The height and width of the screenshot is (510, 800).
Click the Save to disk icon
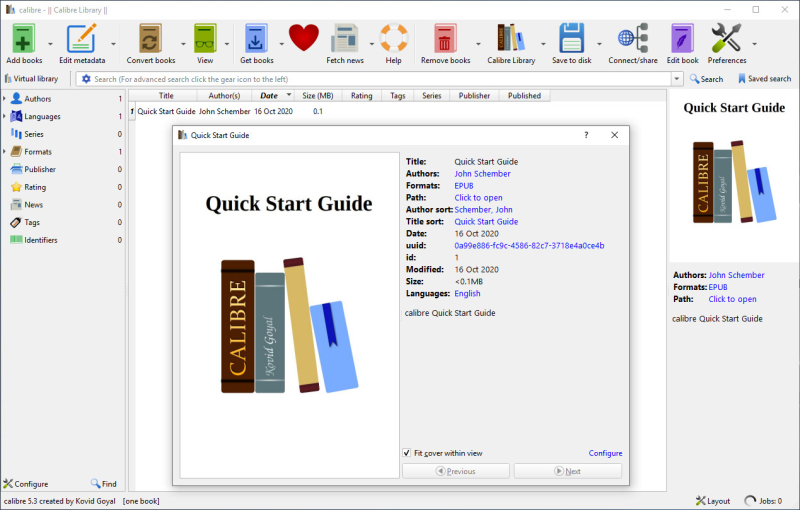coord(571,39)
